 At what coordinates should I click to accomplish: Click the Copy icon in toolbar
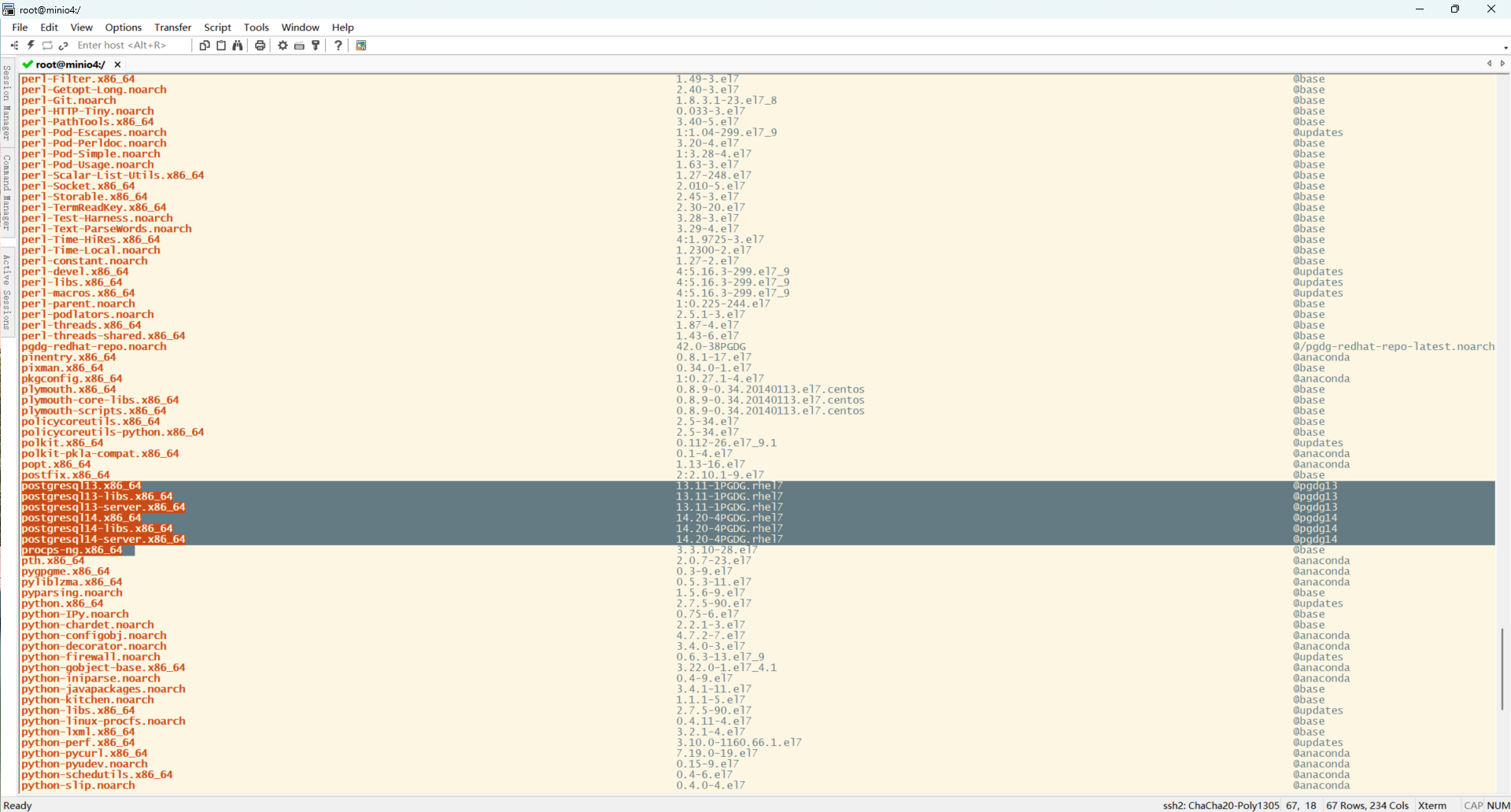point(205,46)
